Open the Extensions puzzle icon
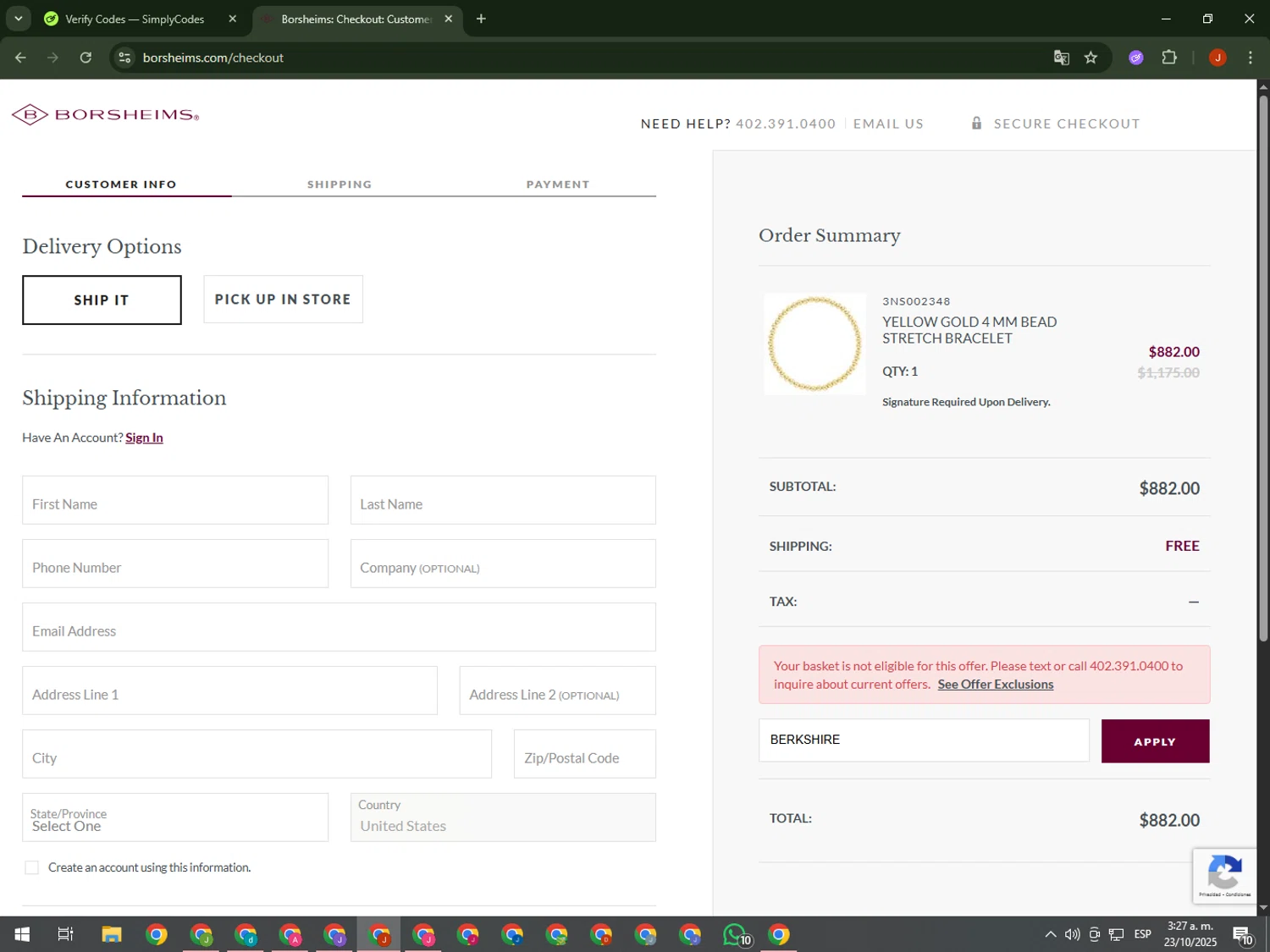 pos(1169,58)
